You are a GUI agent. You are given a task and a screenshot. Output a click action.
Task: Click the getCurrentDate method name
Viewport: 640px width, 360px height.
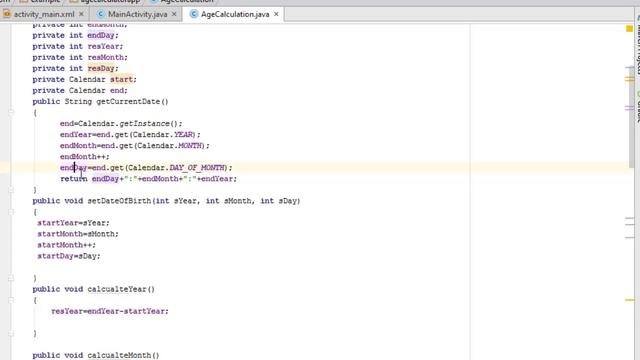128,102
